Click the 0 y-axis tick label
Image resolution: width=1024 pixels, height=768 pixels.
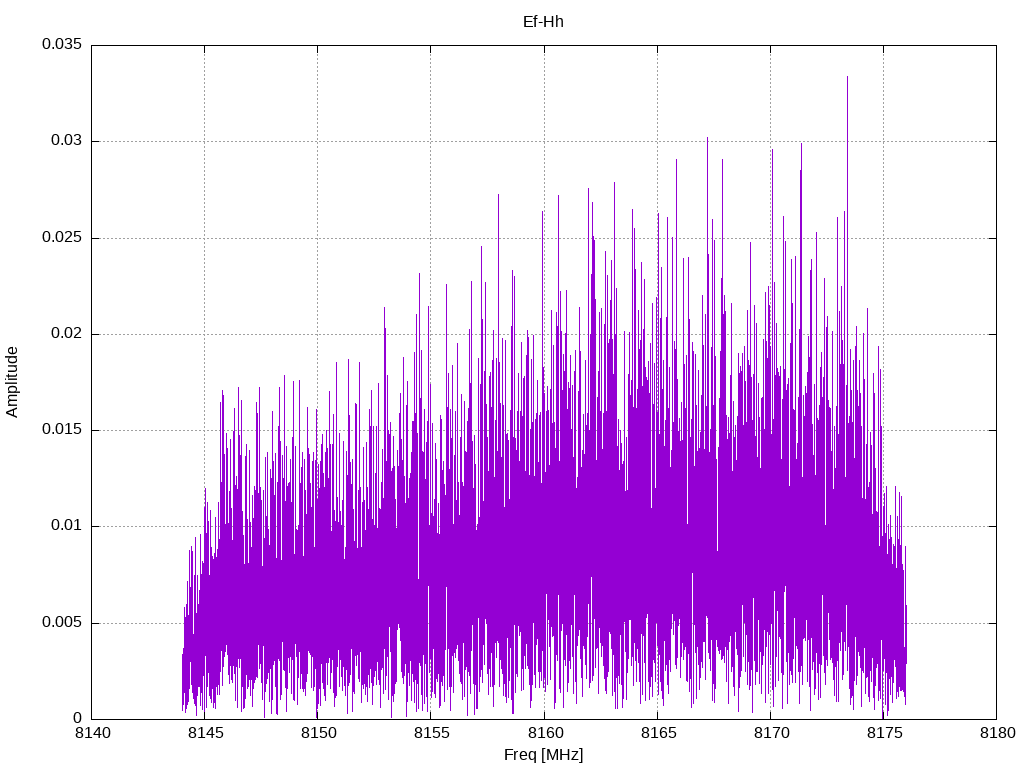pos(78,718)
